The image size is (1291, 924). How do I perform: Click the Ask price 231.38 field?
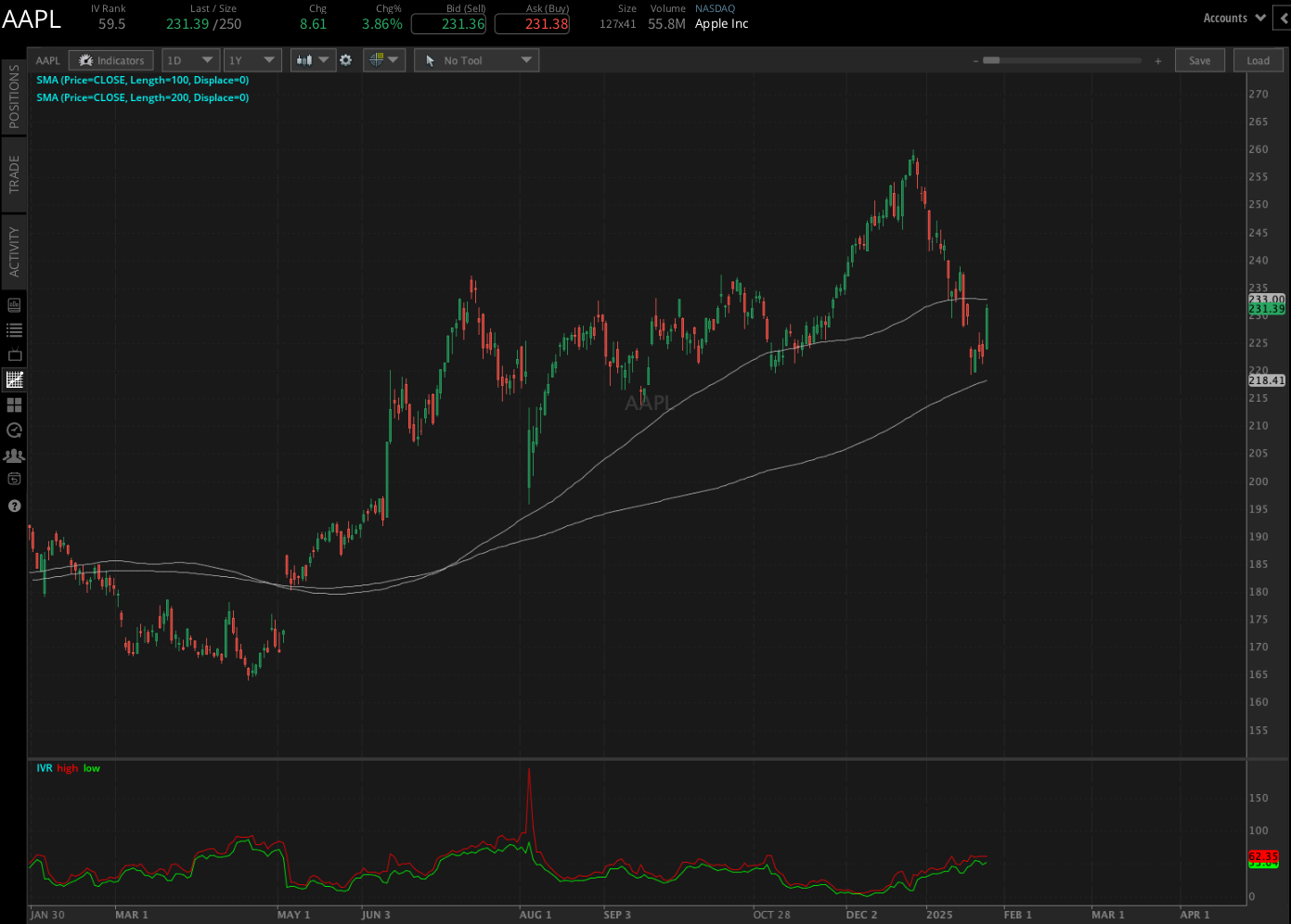click(532, 24)
